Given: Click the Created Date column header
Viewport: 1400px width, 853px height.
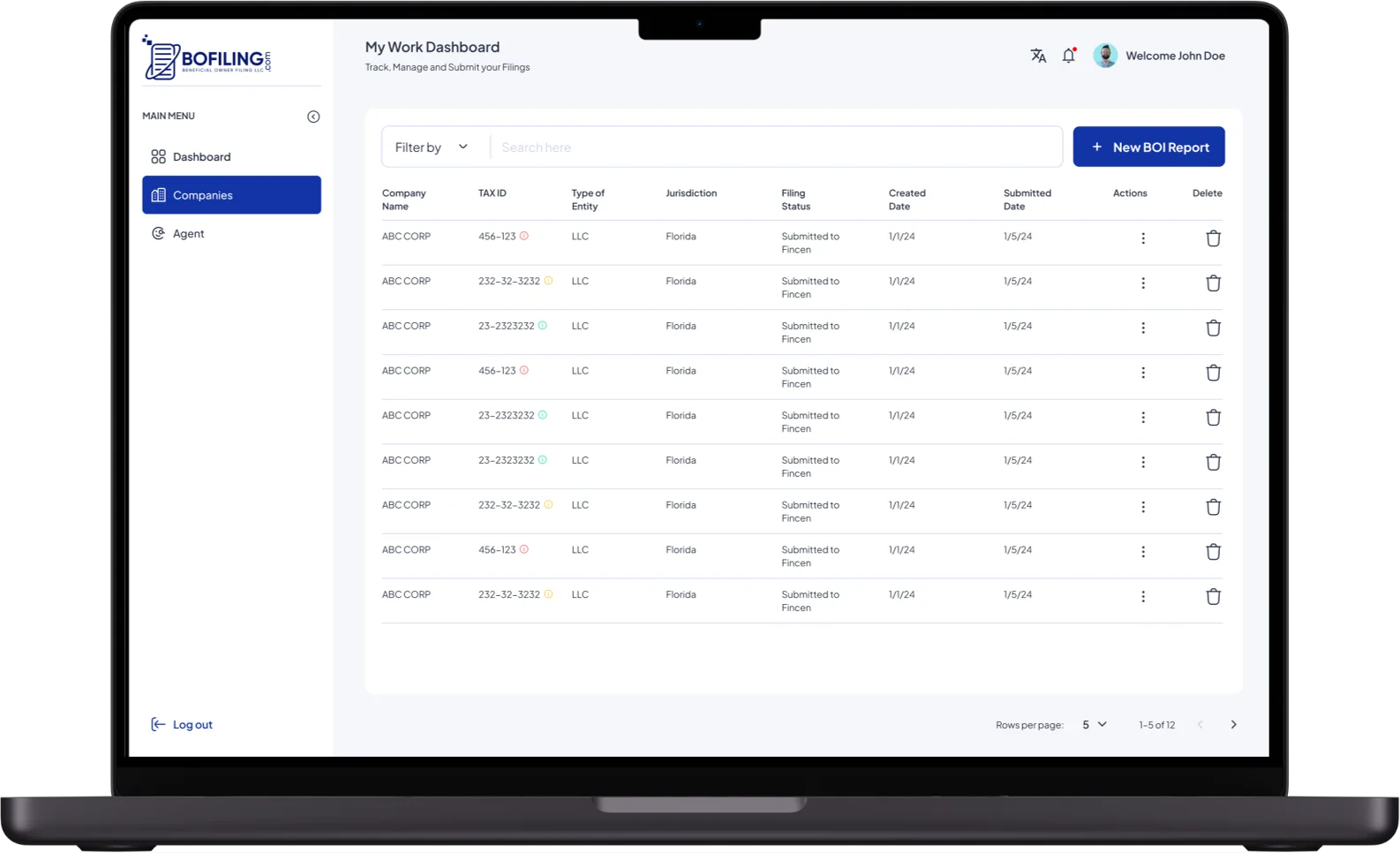Looking at the screenshot, I should click(907, 200).
